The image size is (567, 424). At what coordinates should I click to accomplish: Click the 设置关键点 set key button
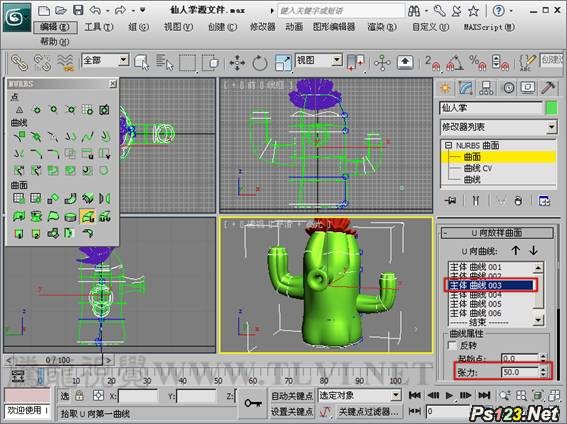[x=291, y=411]
